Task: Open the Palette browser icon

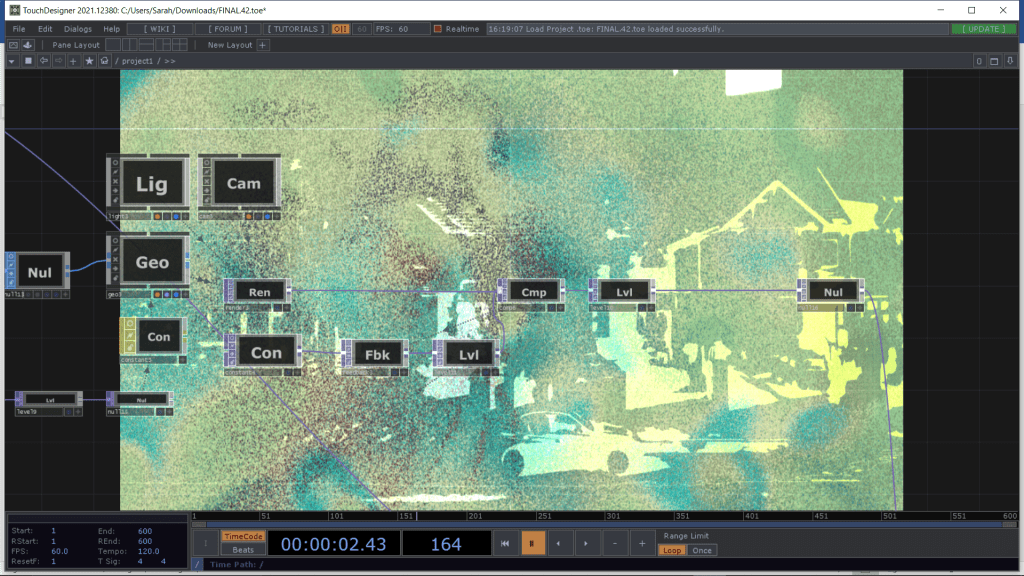Action: point(28,45)
